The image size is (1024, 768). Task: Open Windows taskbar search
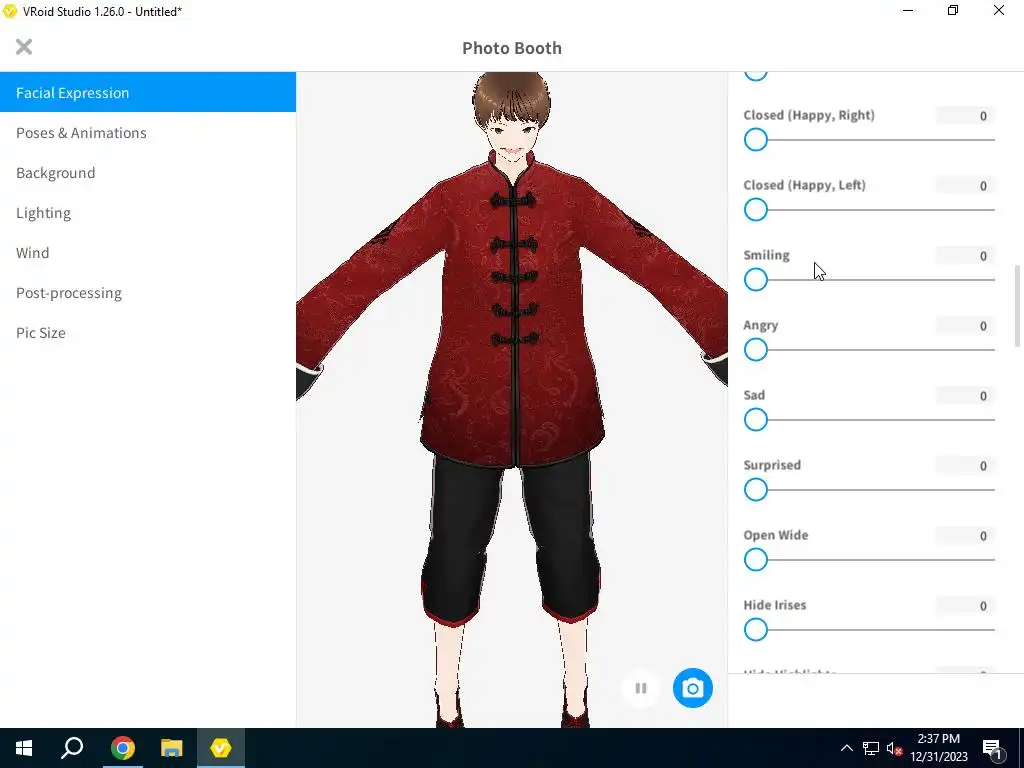point(72,748)
